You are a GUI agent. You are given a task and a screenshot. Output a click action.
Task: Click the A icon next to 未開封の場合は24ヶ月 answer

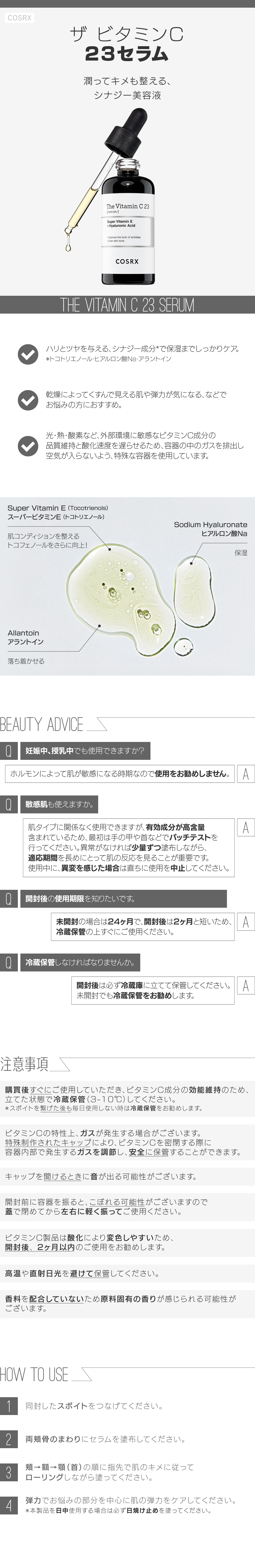(x=245, y=922)
